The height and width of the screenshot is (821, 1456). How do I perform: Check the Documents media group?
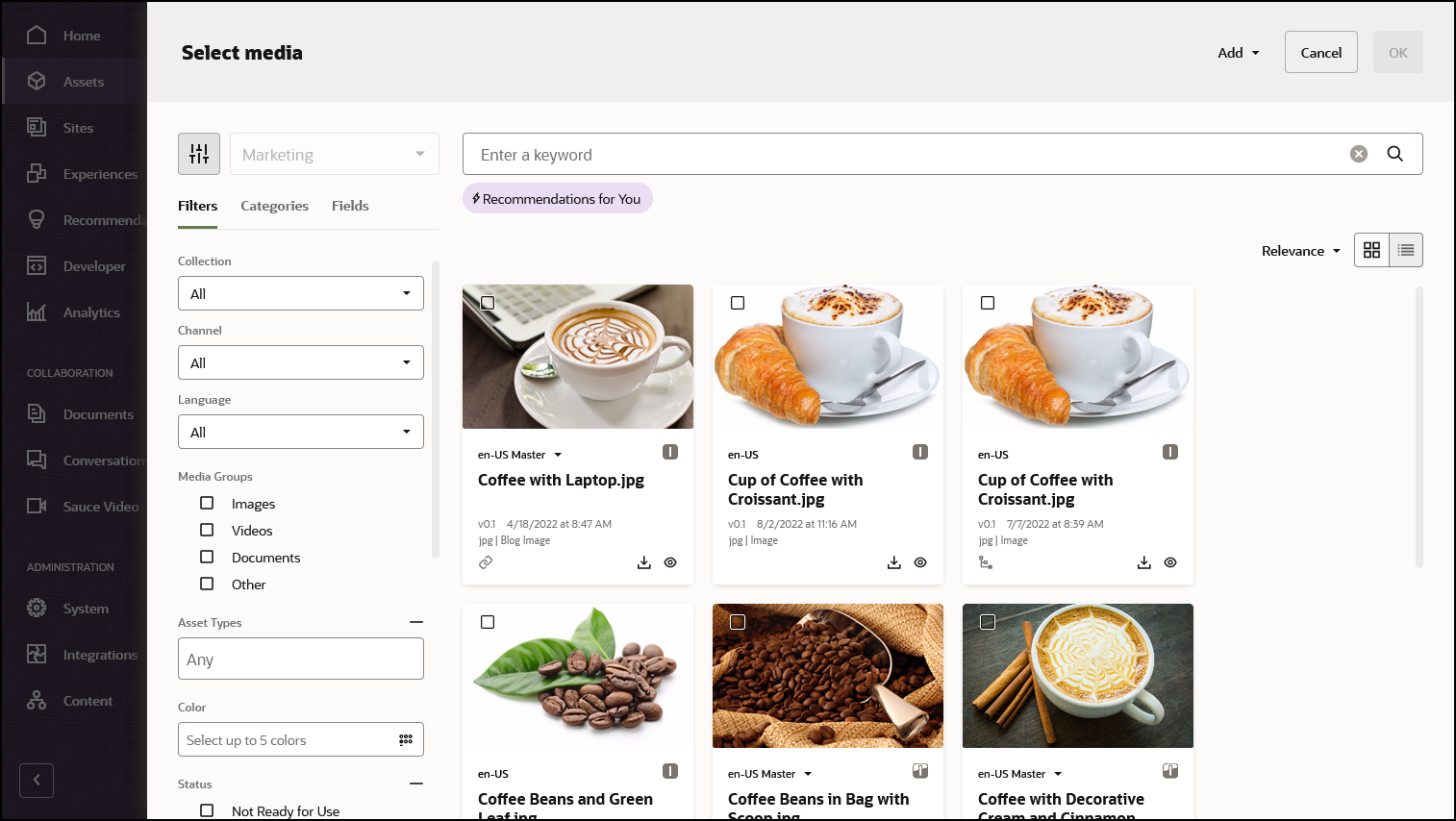click(207, 557)
